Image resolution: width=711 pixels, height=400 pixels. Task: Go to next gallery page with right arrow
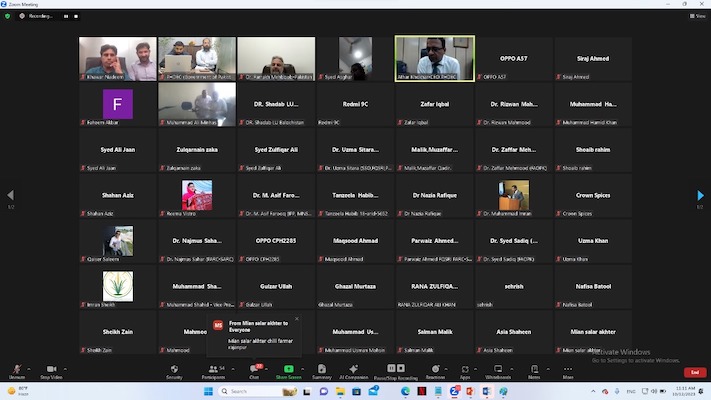pos(700,196)
